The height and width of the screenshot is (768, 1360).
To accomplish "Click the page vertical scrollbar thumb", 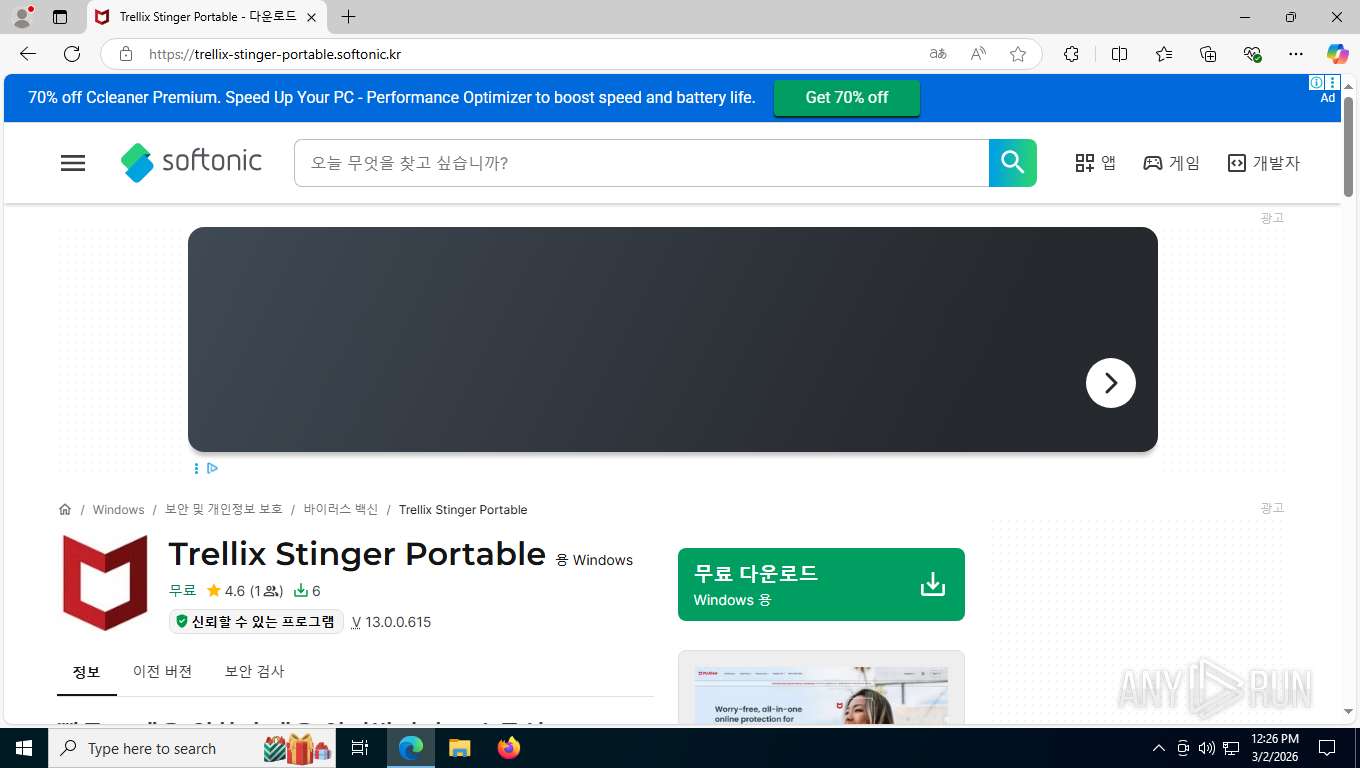I will pos(1348,147).
